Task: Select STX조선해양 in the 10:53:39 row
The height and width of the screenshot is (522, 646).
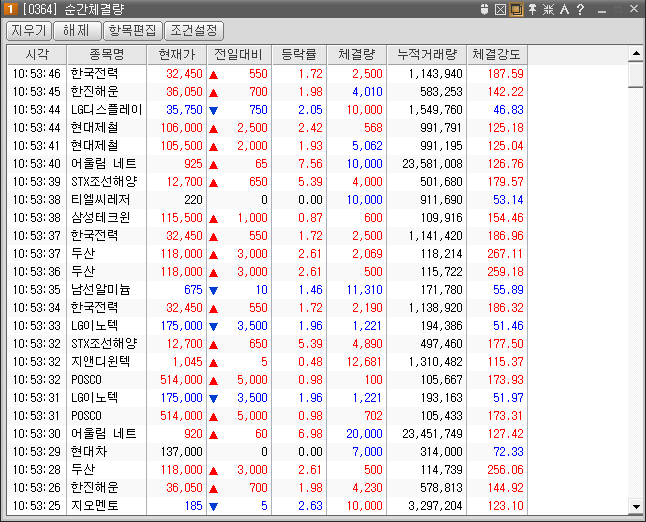Action: (104, 182)
